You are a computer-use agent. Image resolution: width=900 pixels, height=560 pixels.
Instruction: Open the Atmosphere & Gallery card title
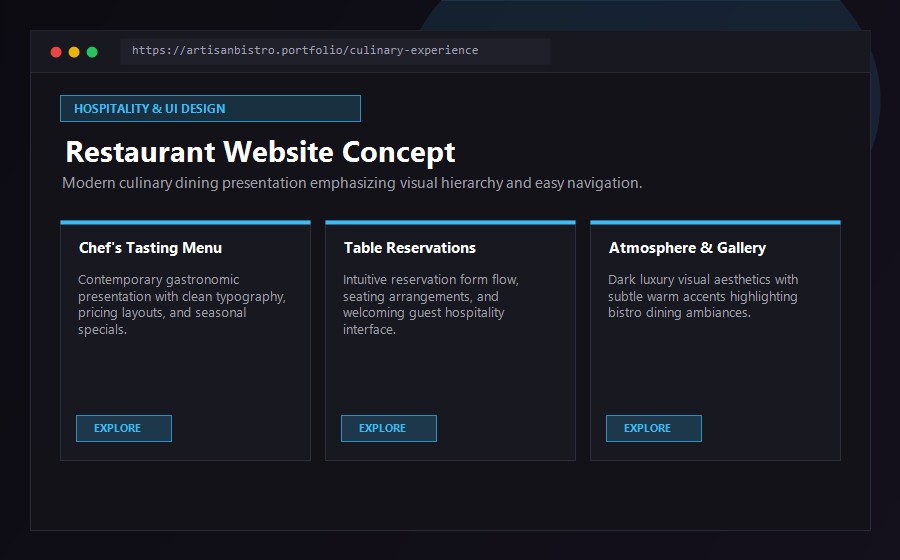(x=687, y=248)
